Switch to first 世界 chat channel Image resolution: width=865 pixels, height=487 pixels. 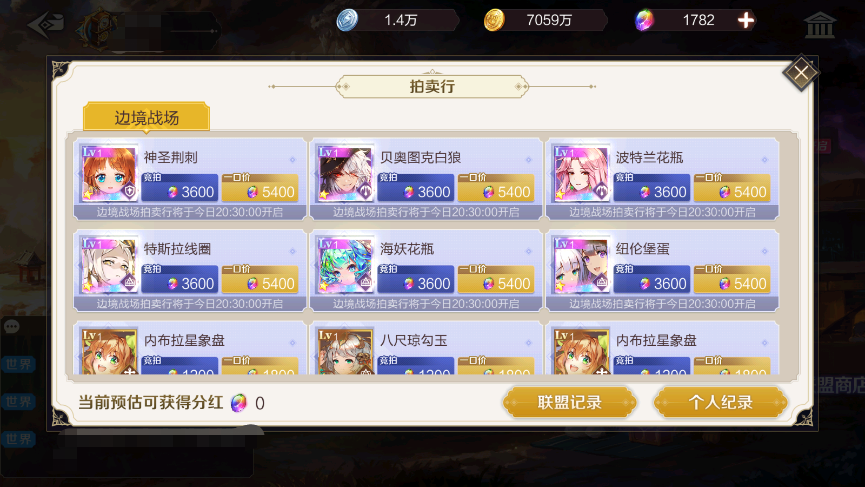click(x=18, y=365)
